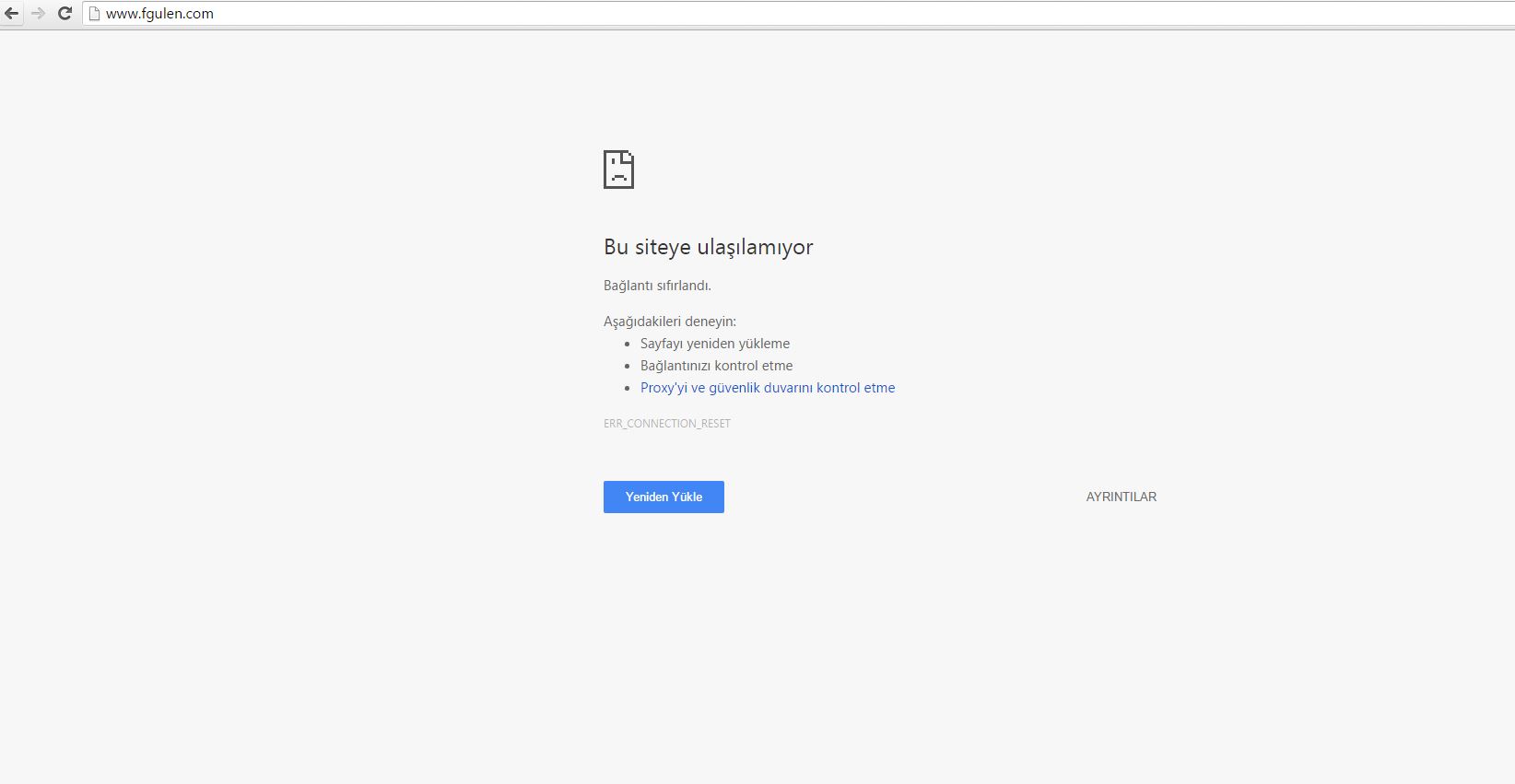This screenshot has width=1515, height=784.
Task: Open AYRINTILAR details
Action: pyautogui.click(x=1121, y=497)
